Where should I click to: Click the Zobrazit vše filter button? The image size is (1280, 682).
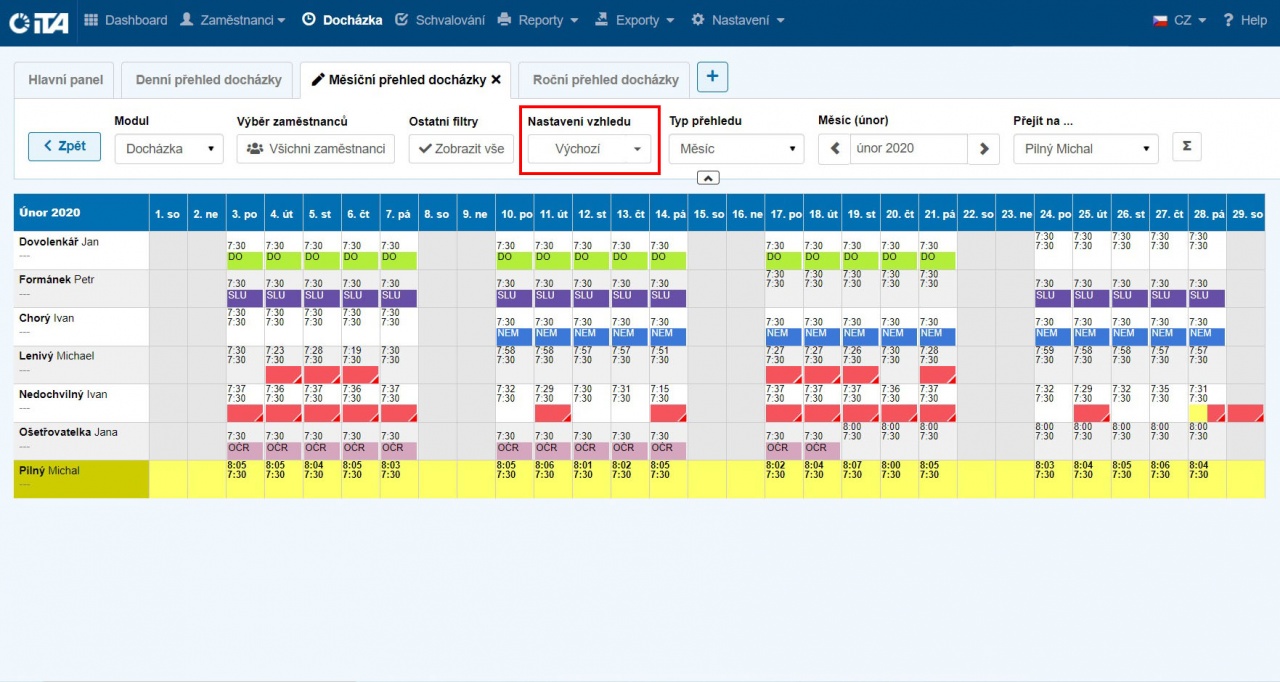[461, 149]
